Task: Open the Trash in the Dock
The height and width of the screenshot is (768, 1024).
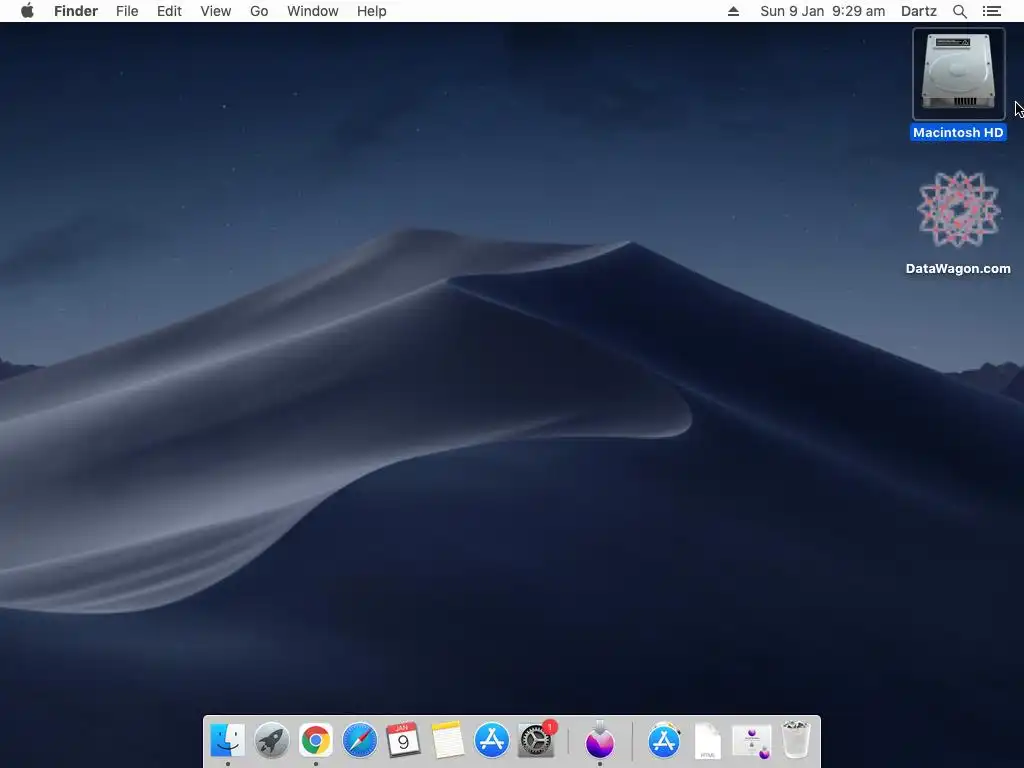Action: click(795, 740)
